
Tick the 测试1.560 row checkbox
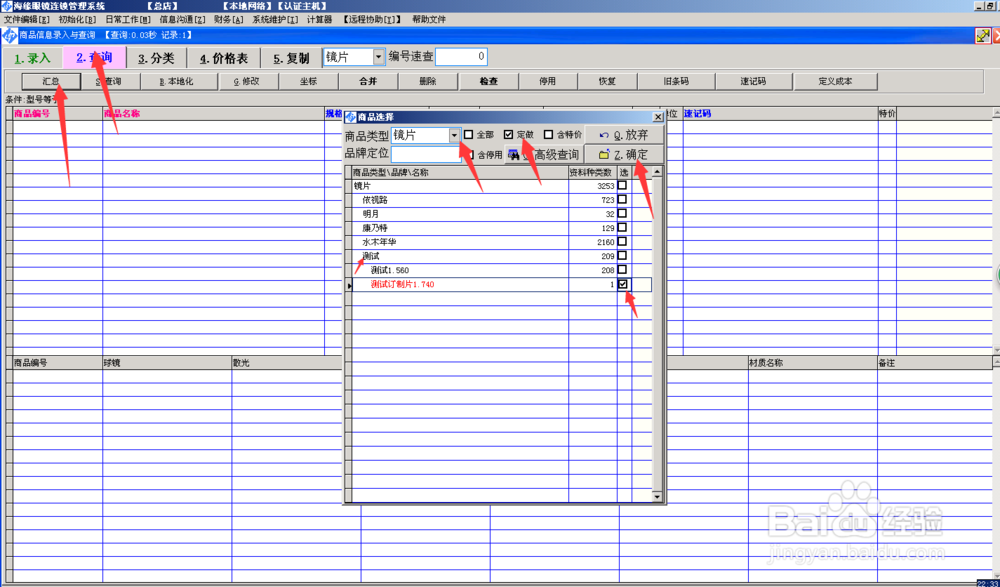(622, 270)
